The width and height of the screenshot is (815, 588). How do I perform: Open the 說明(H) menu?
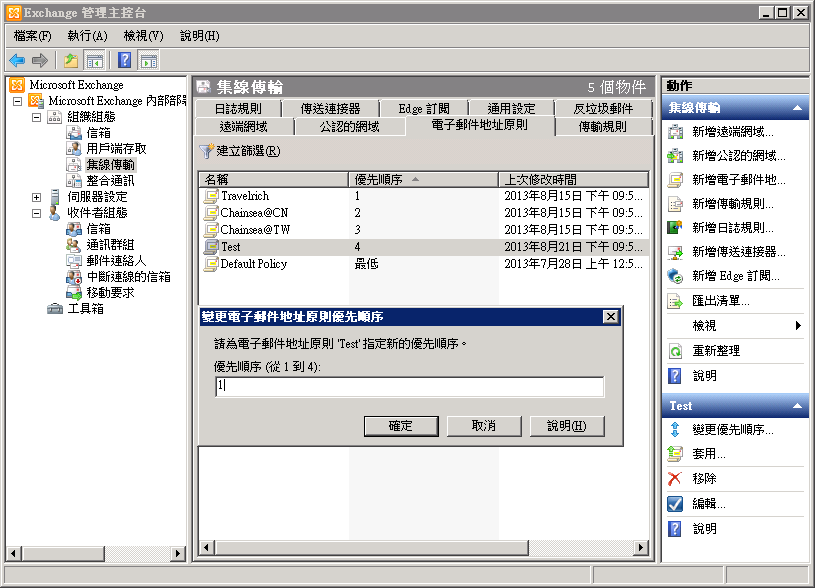coord(200,36)
